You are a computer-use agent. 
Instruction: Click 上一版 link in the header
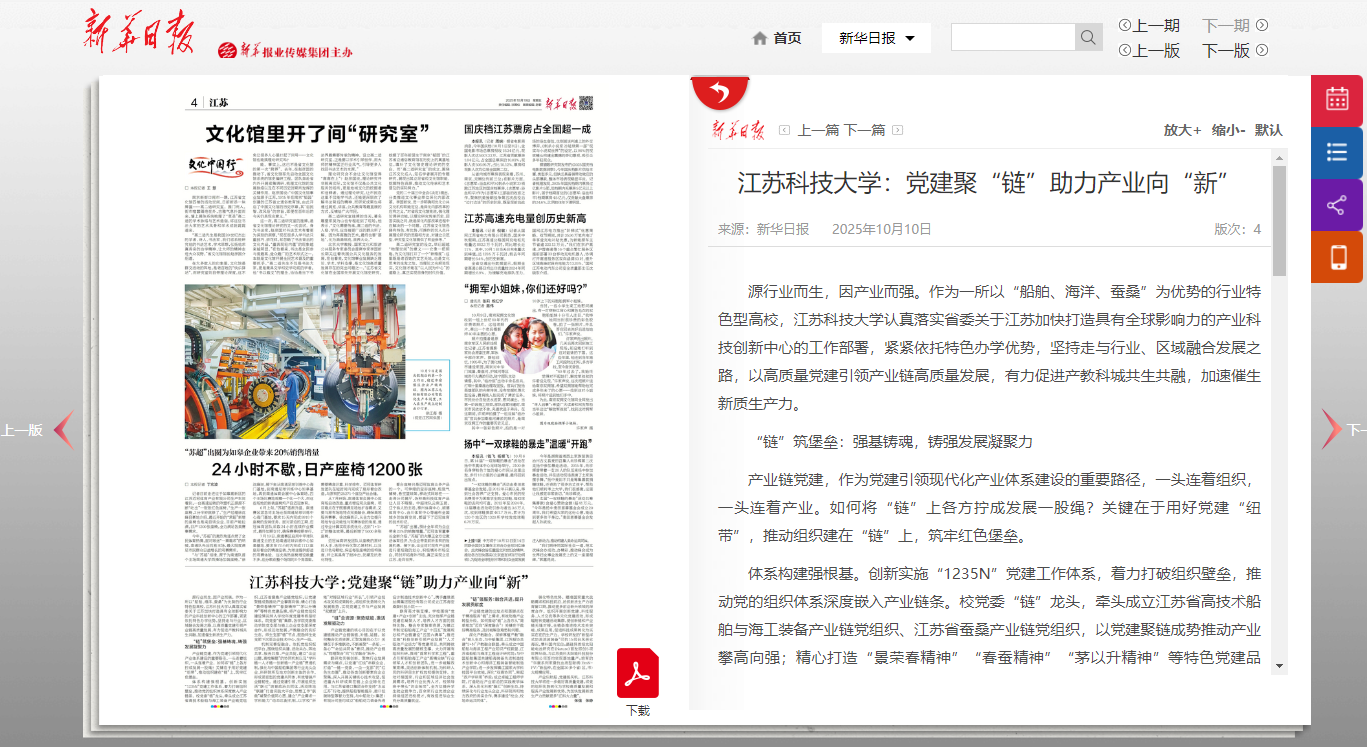1149,50
